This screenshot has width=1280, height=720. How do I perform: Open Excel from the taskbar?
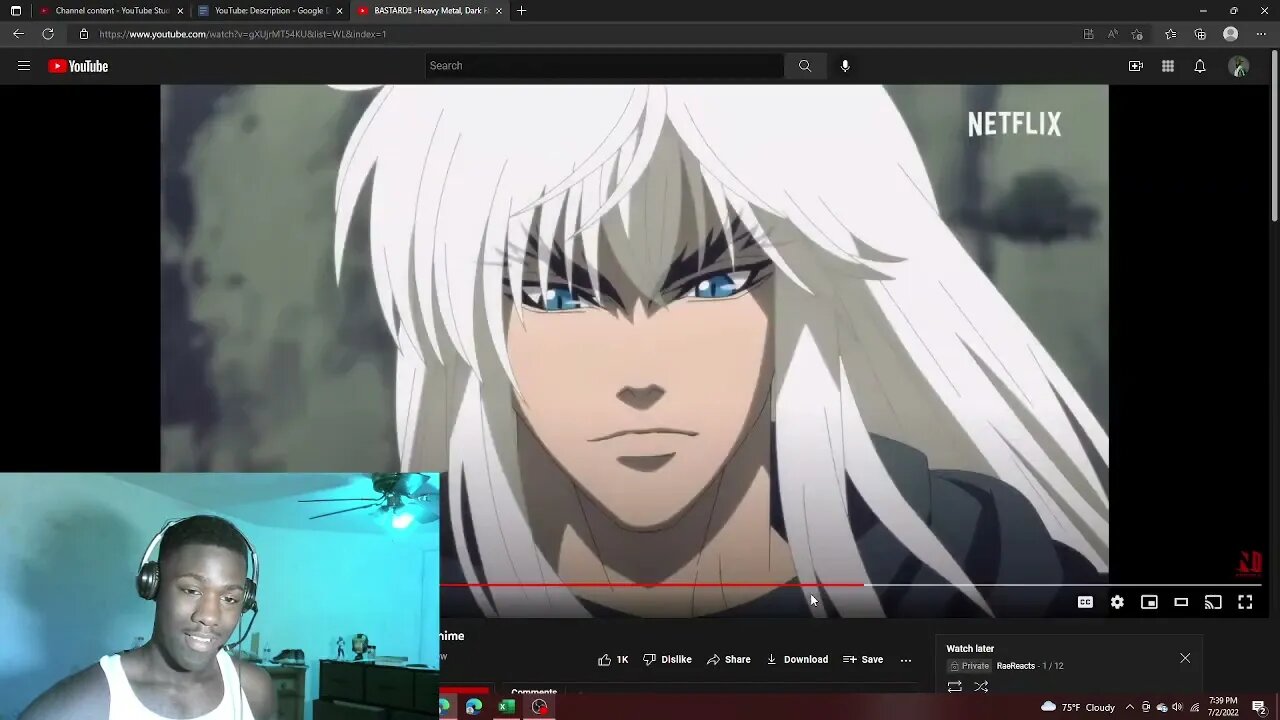tap(507, 707)
